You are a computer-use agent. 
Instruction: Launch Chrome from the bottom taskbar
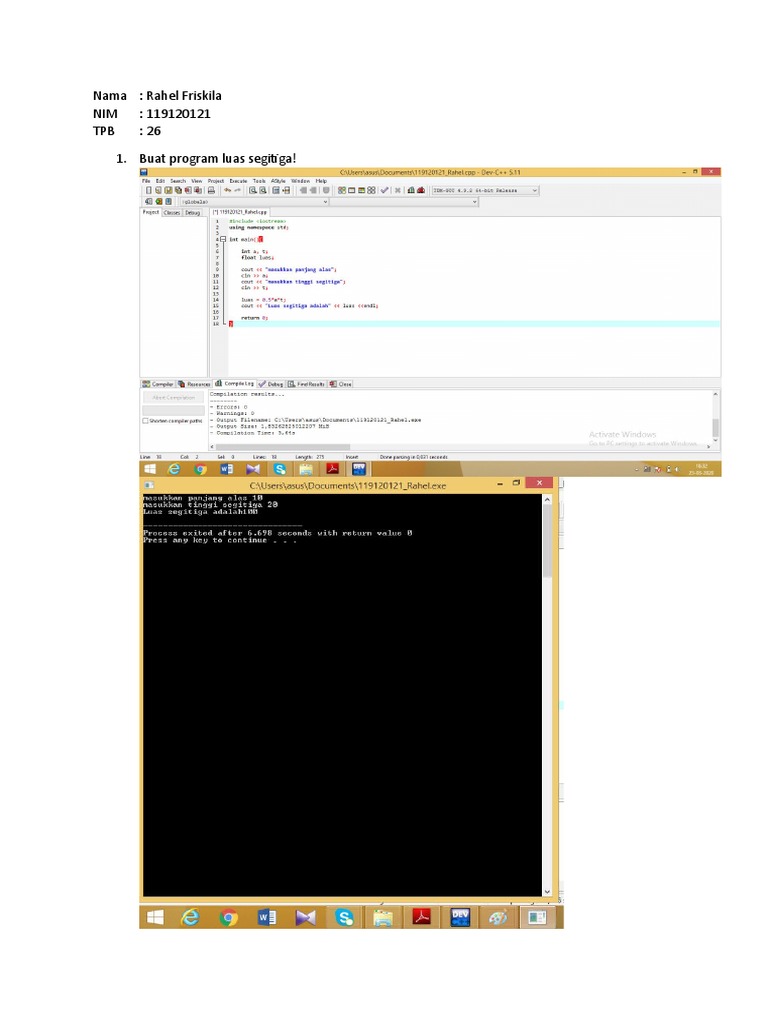click(228, 917)
